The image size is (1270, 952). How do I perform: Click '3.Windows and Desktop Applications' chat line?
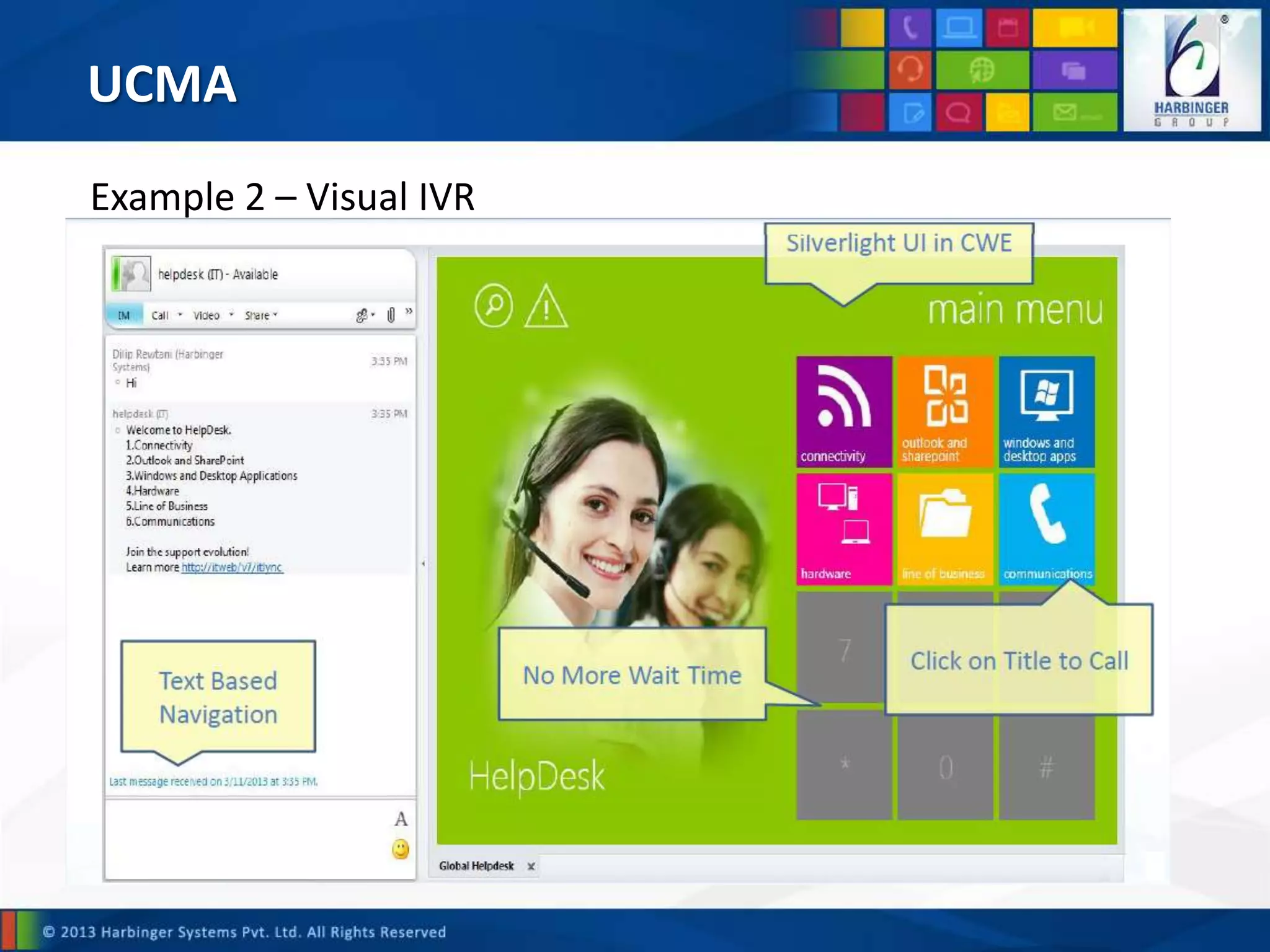coord(211,476)
